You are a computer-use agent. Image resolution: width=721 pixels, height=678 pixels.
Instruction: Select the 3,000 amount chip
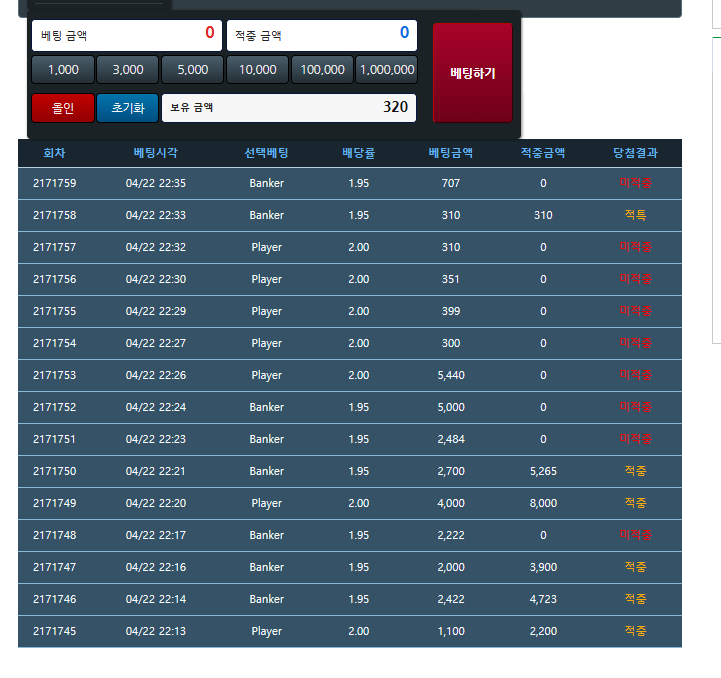coord(128,70)
